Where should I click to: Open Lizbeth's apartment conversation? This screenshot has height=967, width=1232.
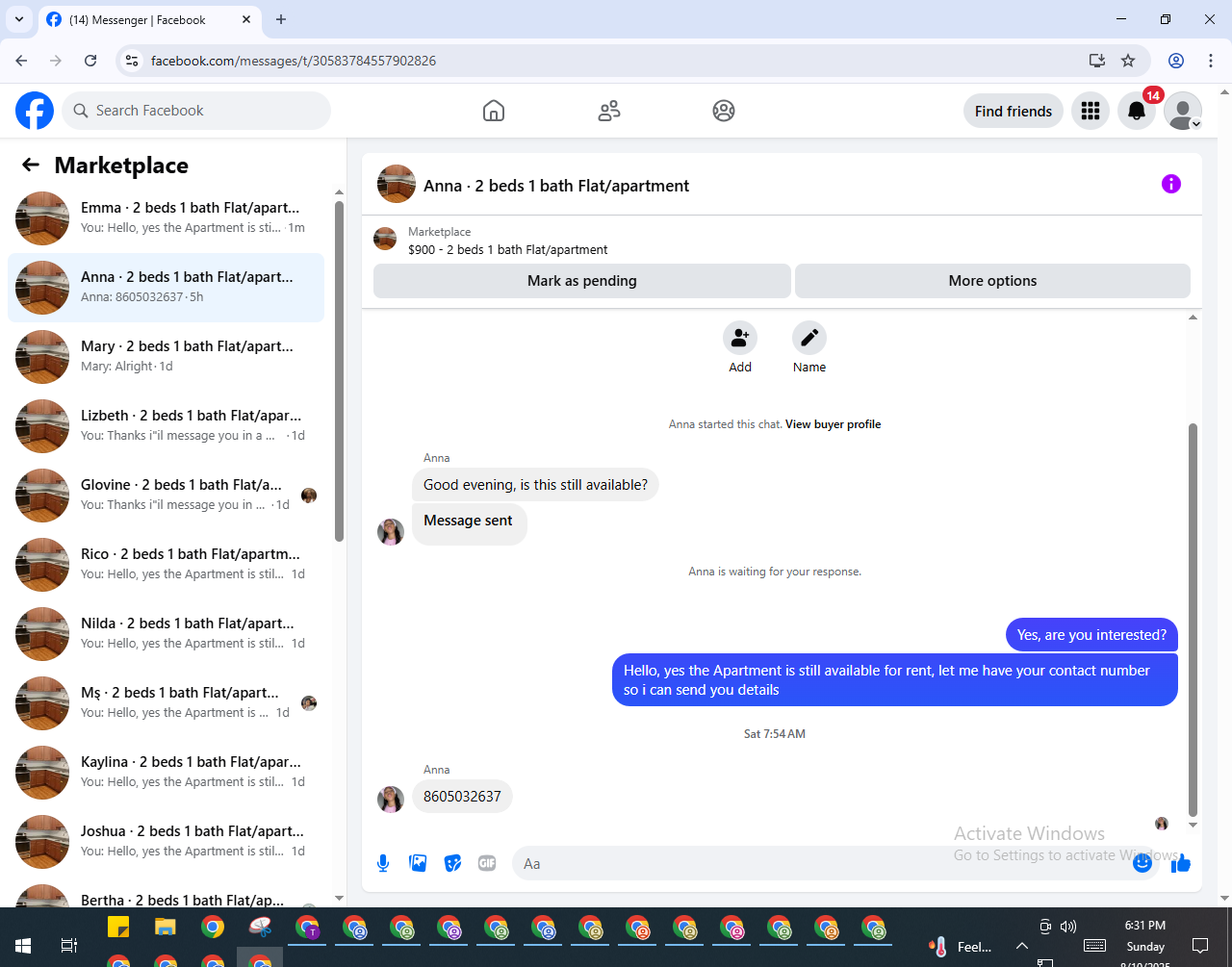[166, 426]
